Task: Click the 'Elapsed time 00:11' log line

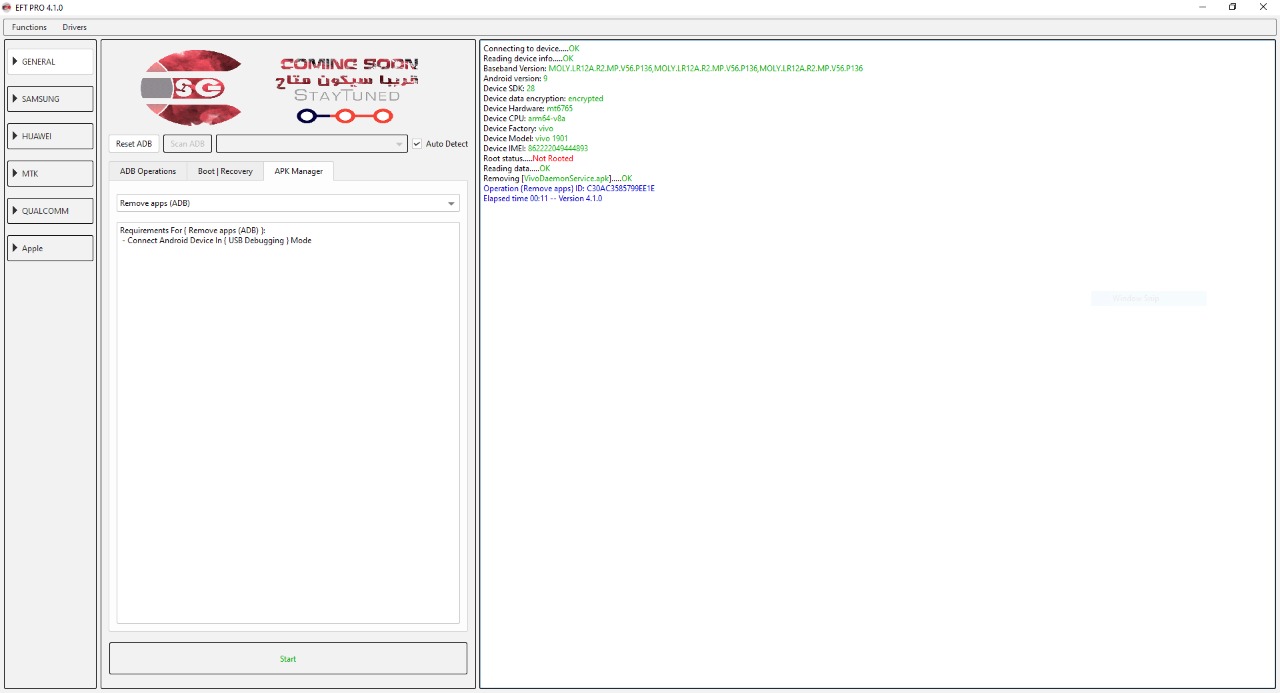Action: click(x=543, y=198)
